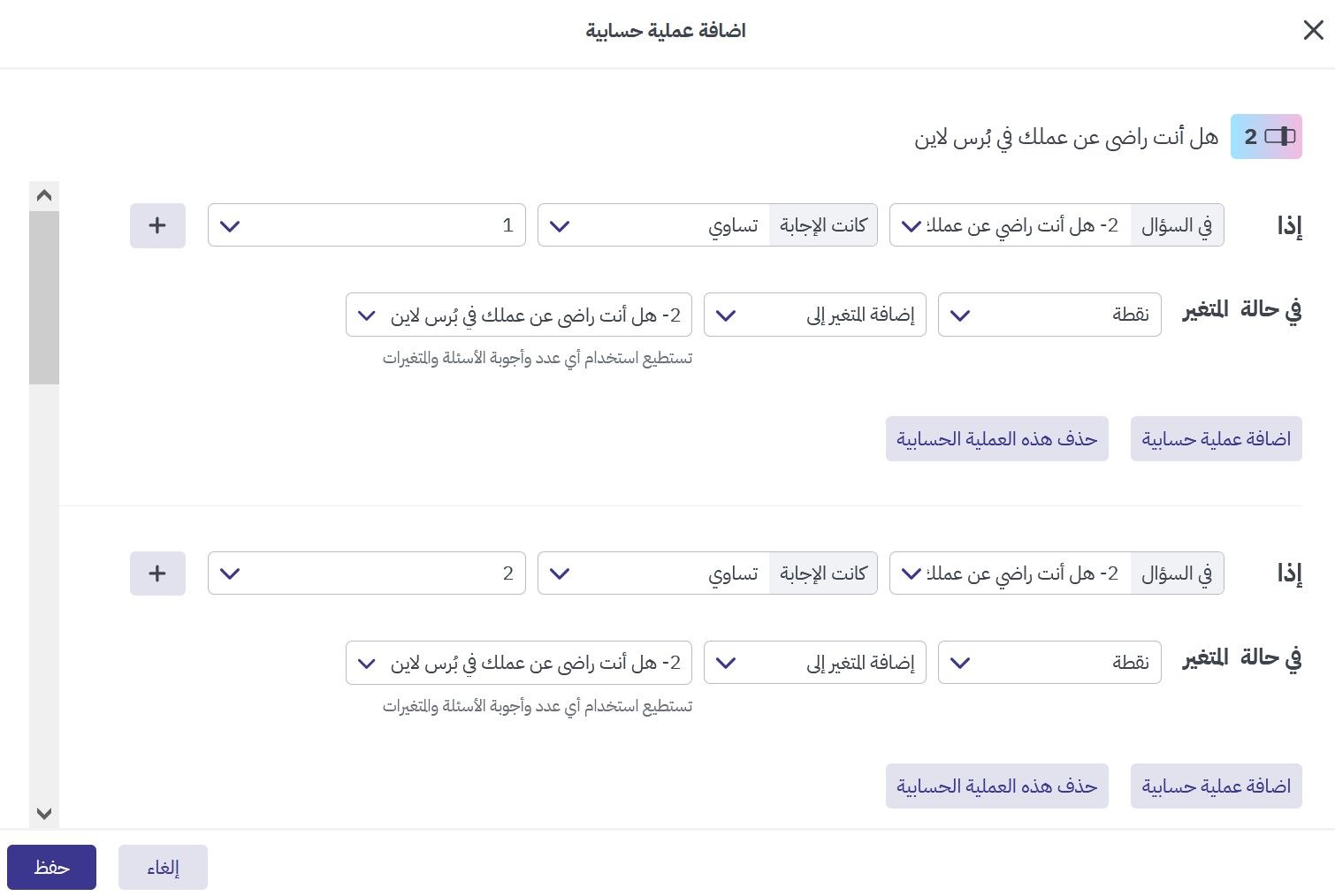This screenshot has height=896, width=1335.
Task: Save with the حفظ button
Action: pos(51,868)
